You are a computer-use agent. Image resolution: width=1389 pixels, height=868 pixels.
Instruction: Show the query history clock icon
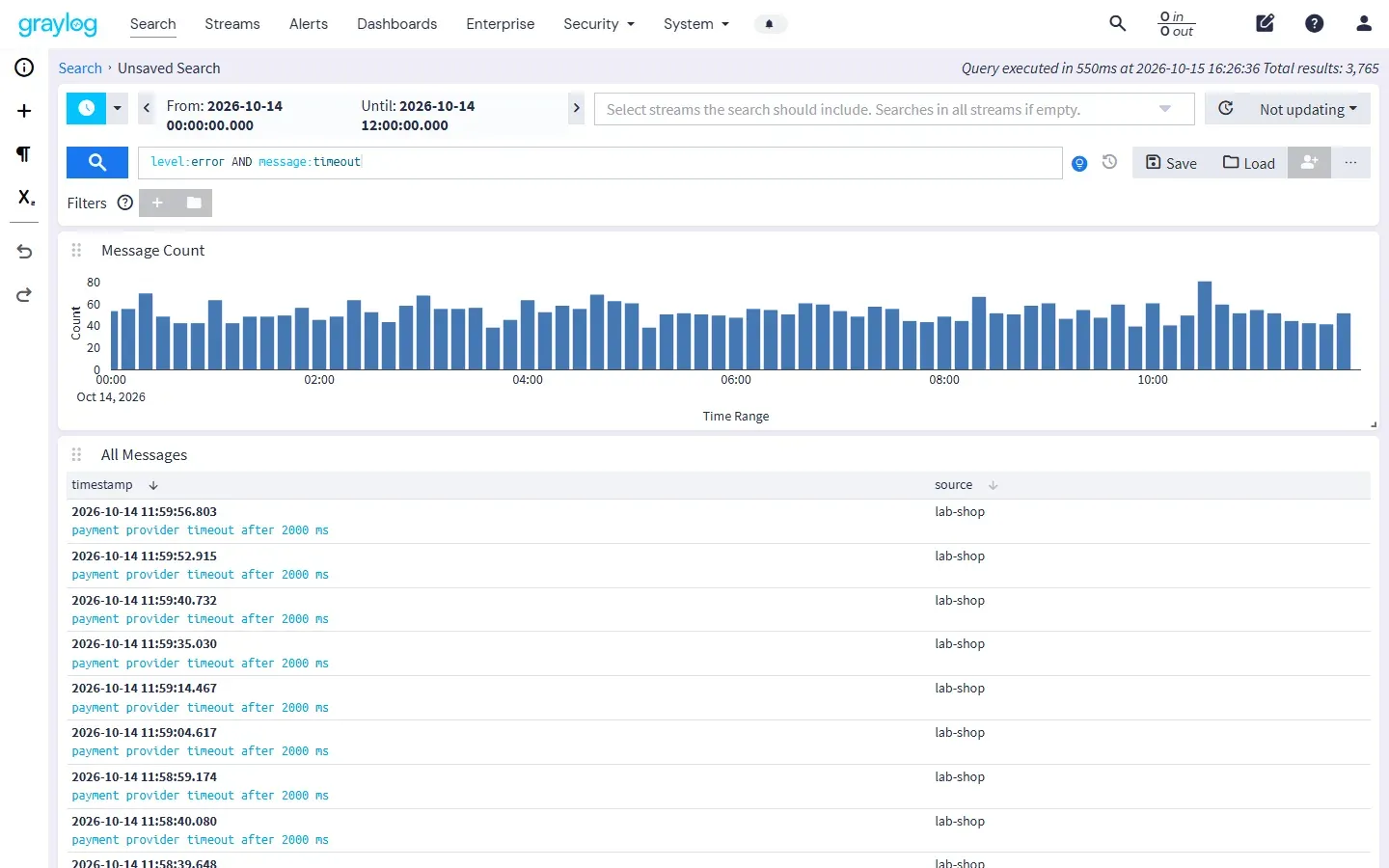[1109, 162]
